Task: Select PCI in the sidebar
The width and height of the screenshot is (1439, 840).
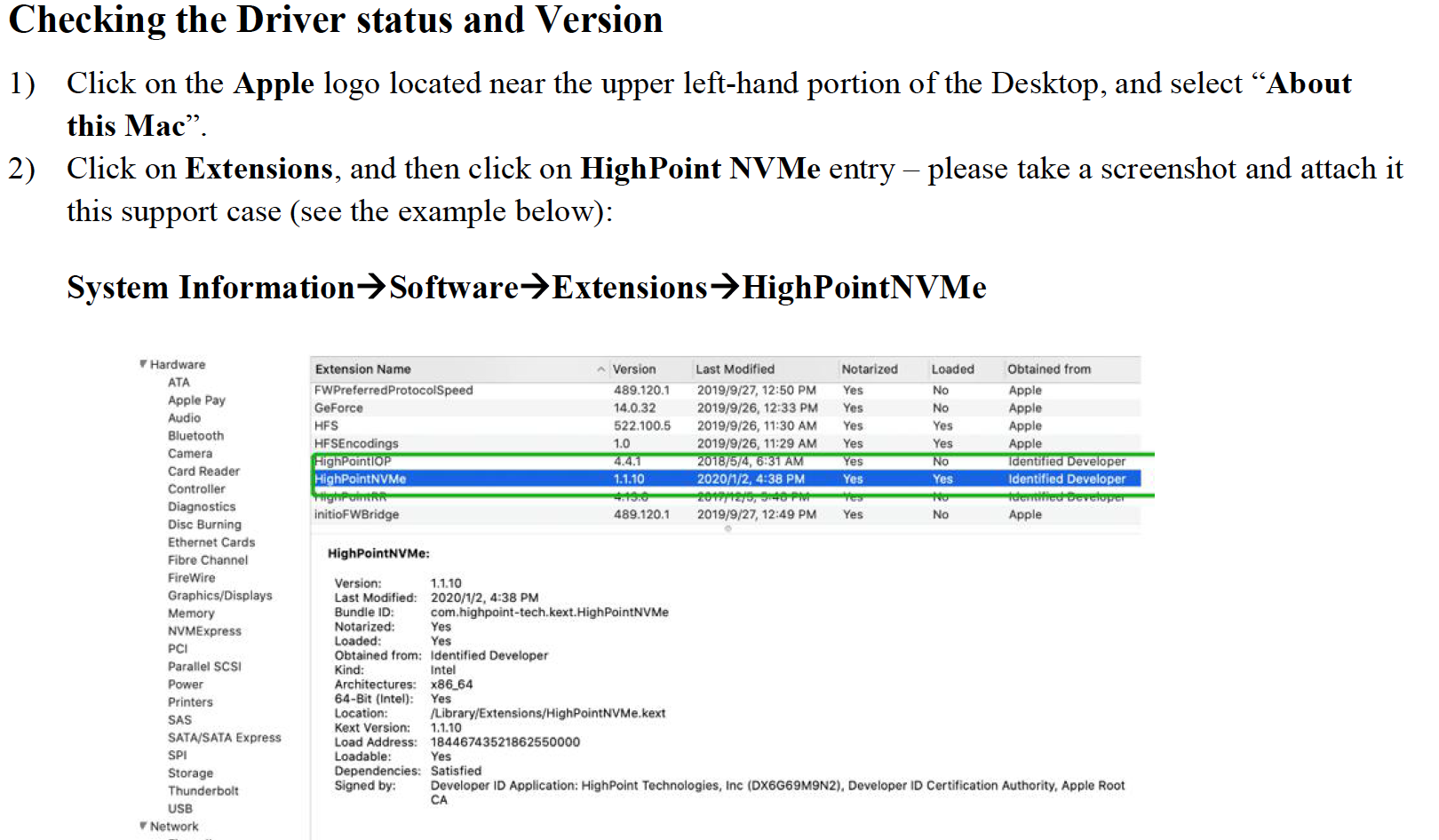Action: 178,648
